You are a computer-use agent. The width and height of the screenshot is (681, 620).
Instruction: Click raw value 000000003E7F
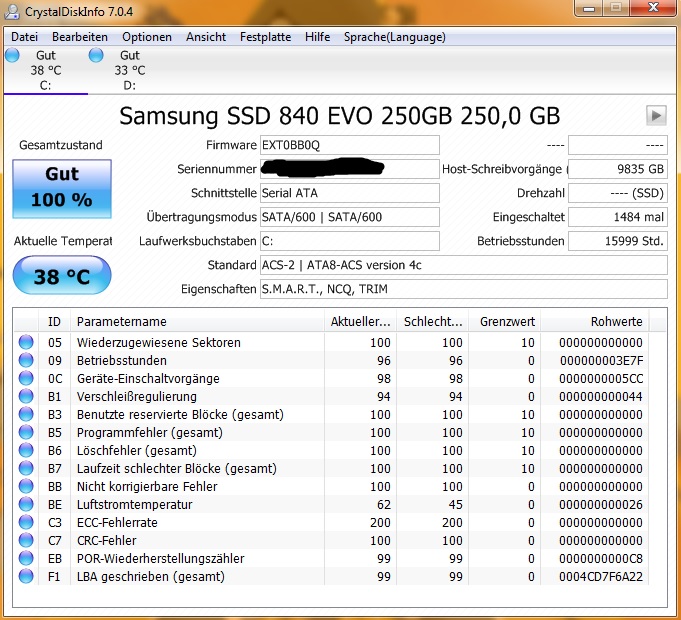[602, 360]
